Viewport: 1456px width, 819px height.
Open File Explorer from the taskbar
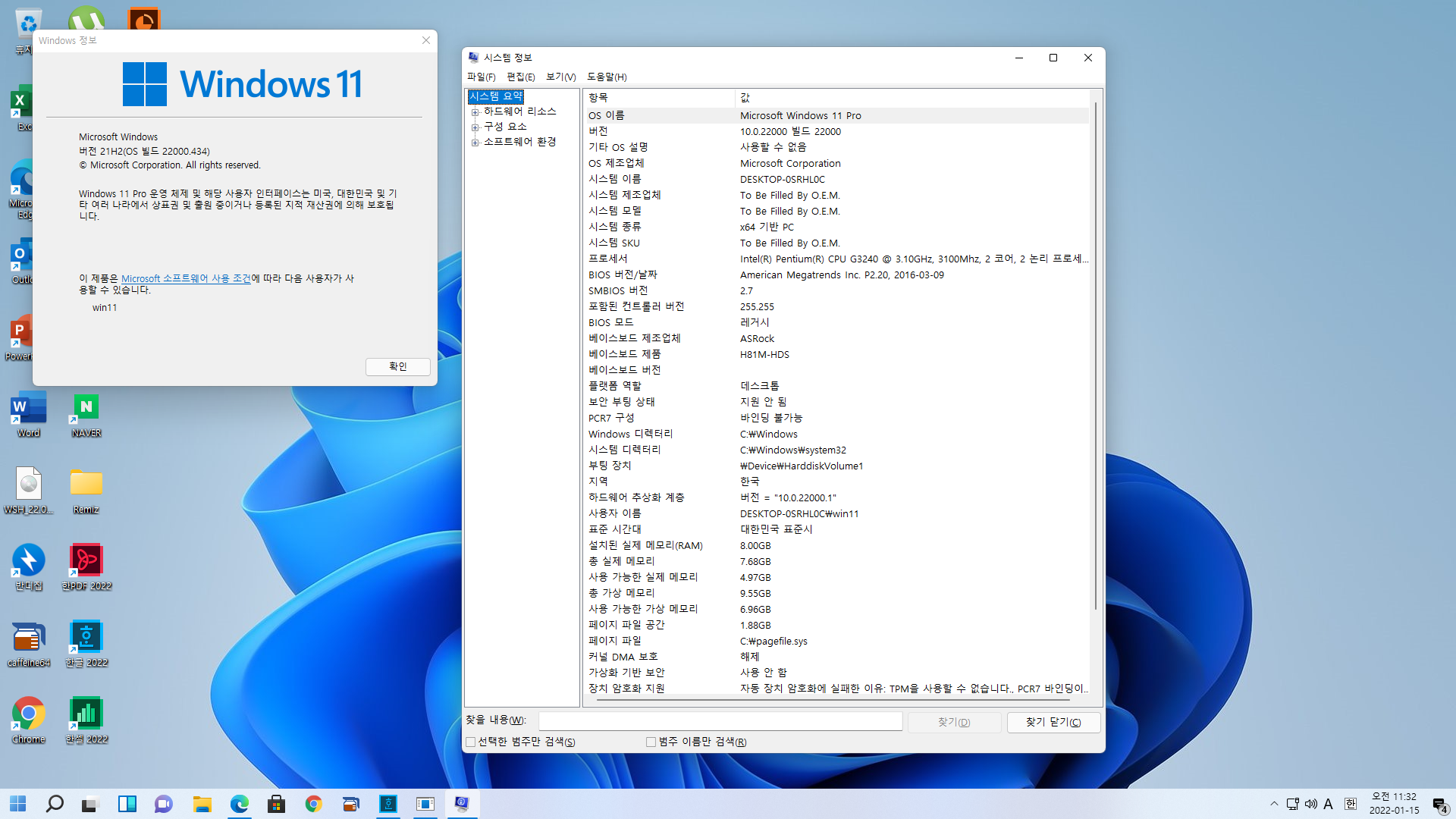202,804
